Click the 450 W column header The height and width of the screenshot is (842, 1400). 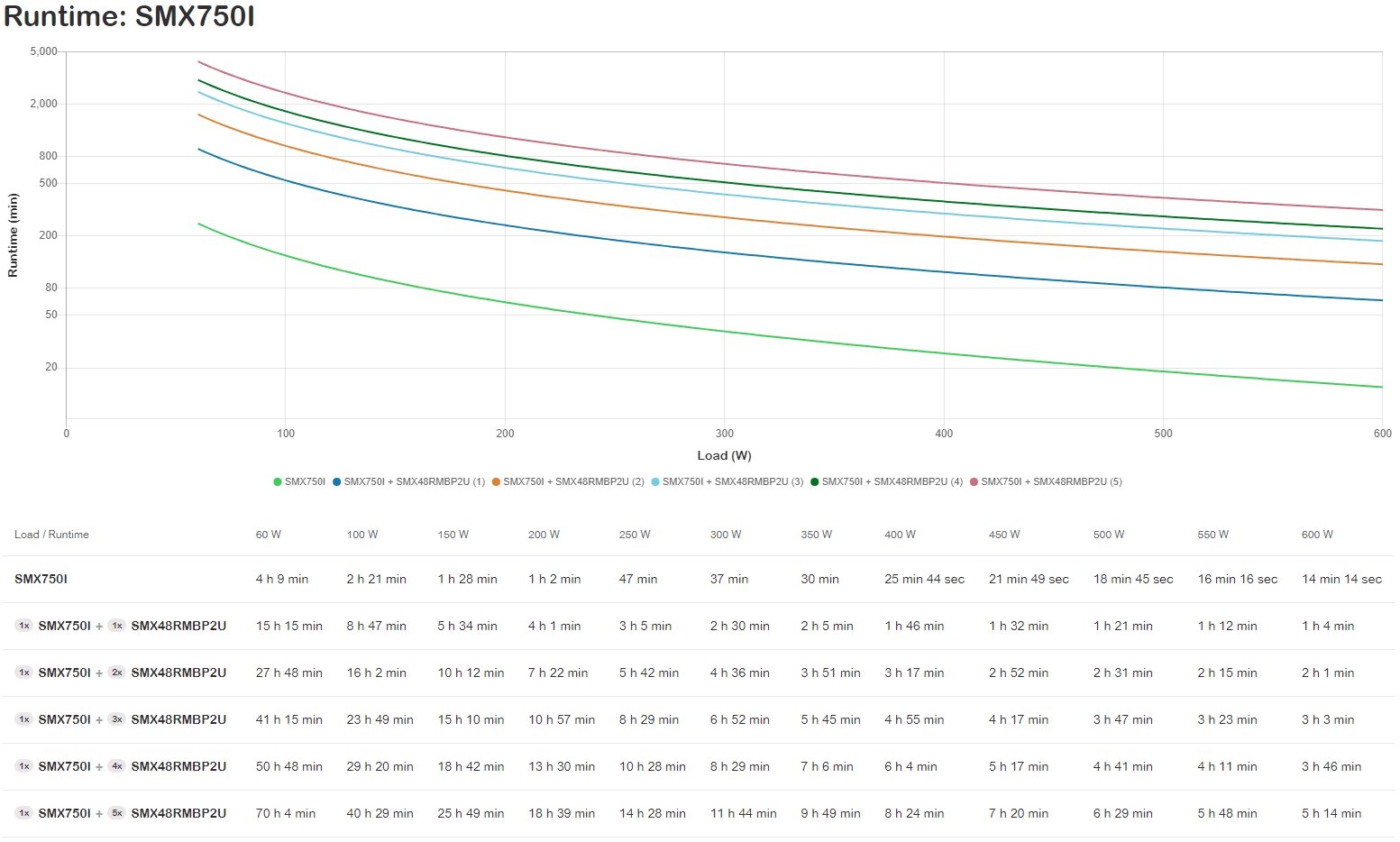click(1004, 535)
